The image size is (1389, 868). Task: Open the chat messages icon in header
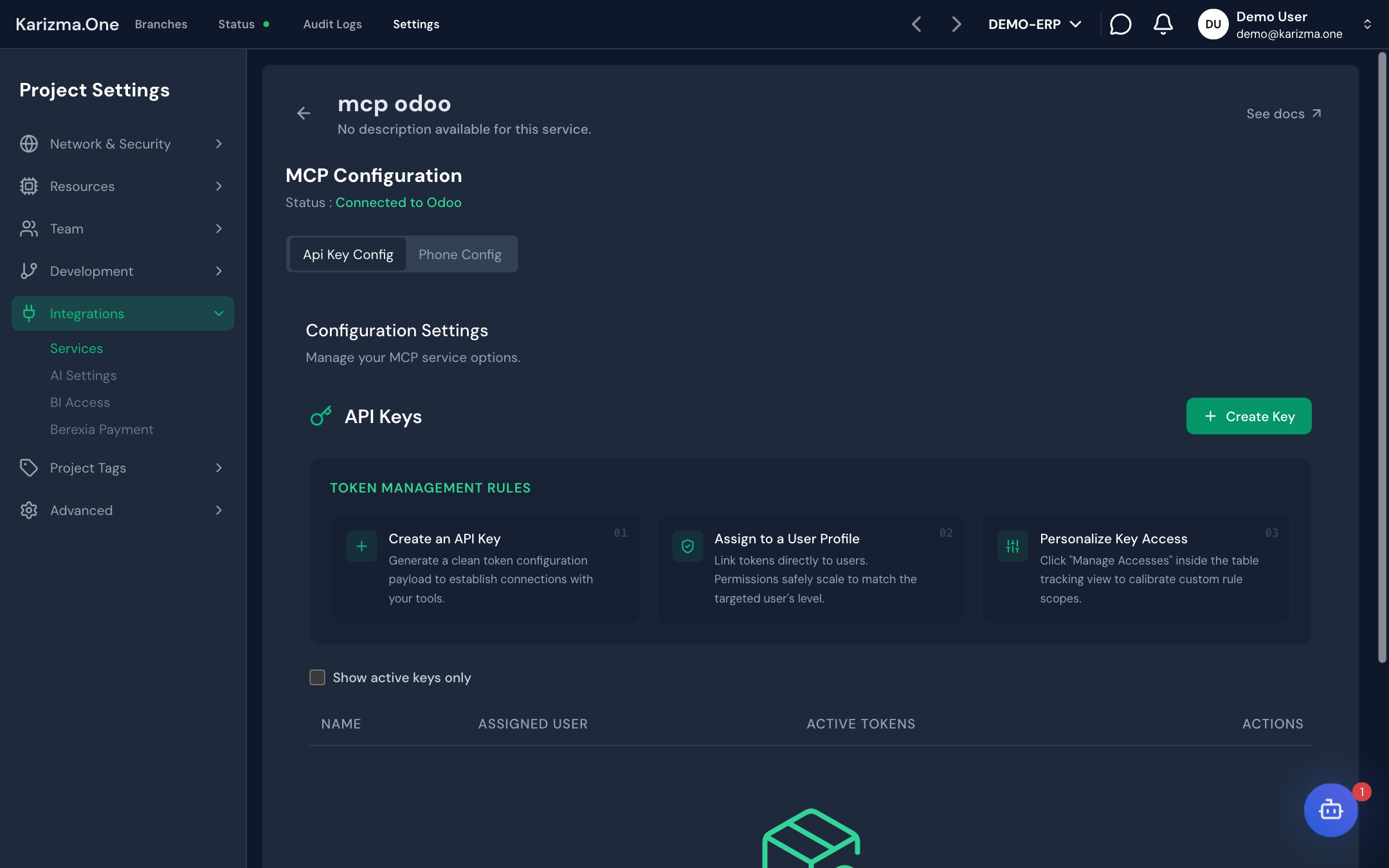[x=1120, y=24]
